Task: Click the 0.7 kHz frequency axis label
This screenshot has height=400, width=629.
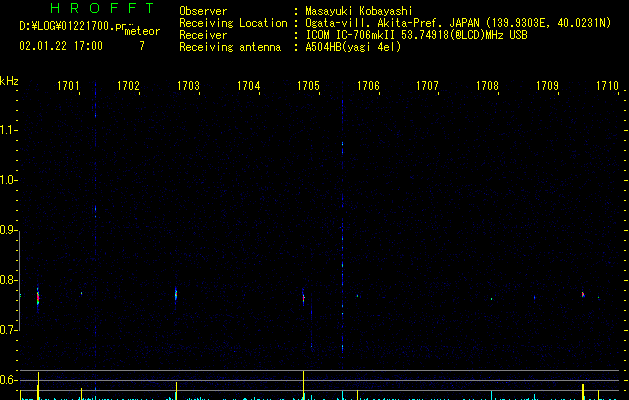Action: point(8,330)
